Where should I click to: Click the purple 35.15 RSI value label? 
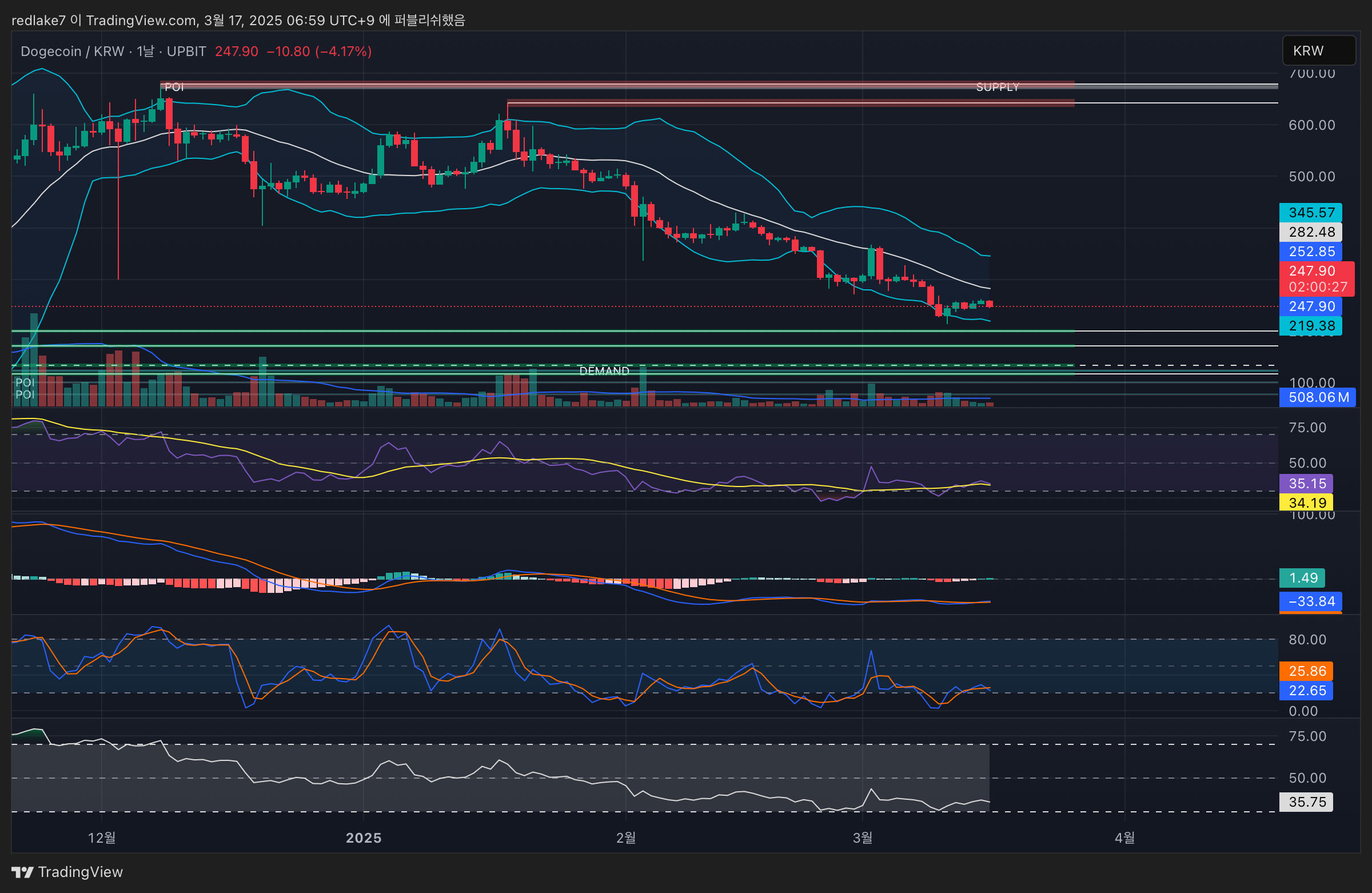pos(1306,483)
